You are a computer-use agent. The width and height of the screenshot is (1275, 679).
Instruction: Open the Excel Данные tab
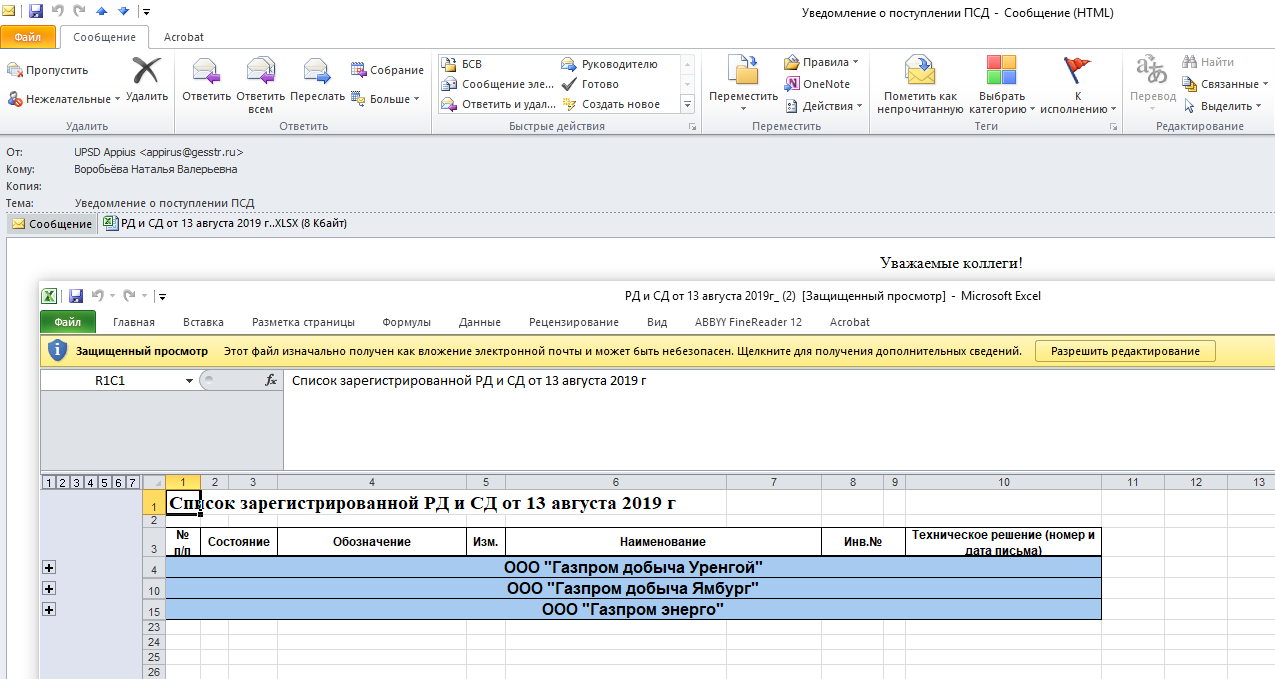480,322
